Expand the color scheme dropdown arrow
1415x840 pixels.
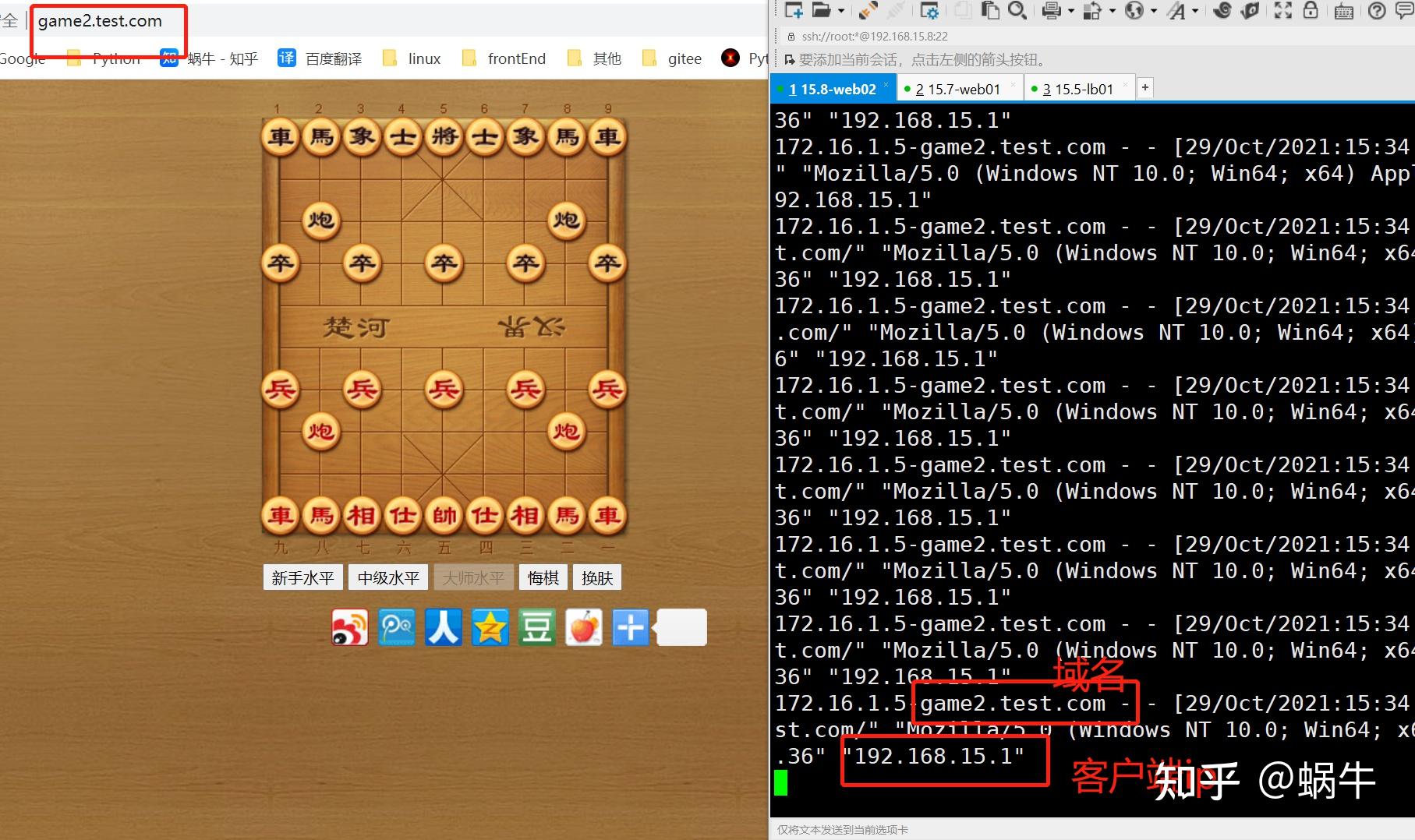point(1113,11)
